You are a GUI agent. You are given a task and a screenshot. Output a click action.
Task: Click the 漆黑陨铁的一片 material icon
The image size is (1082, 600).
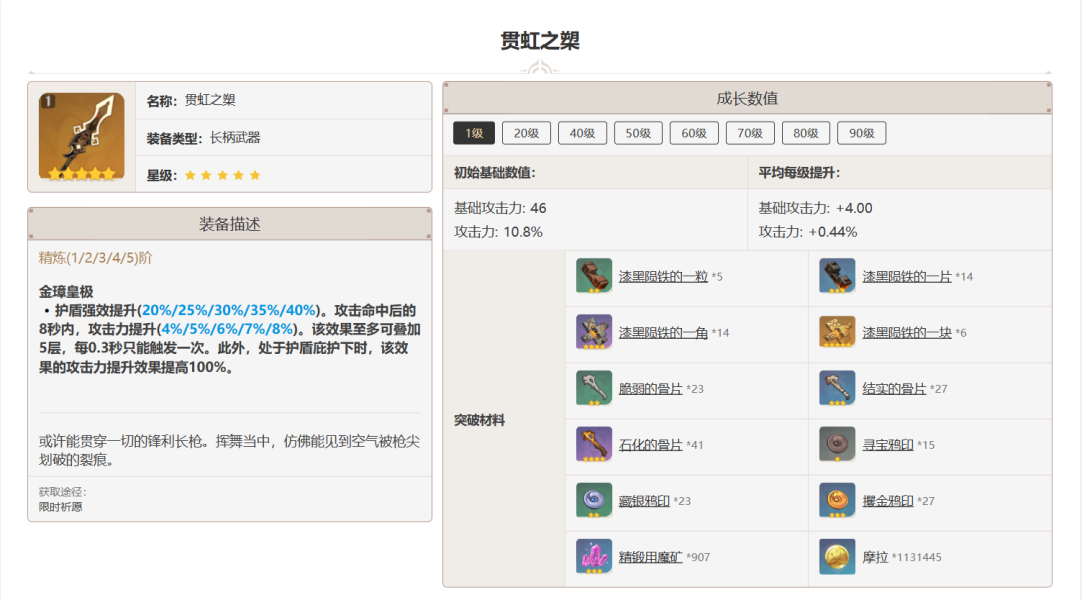[837, 276]
